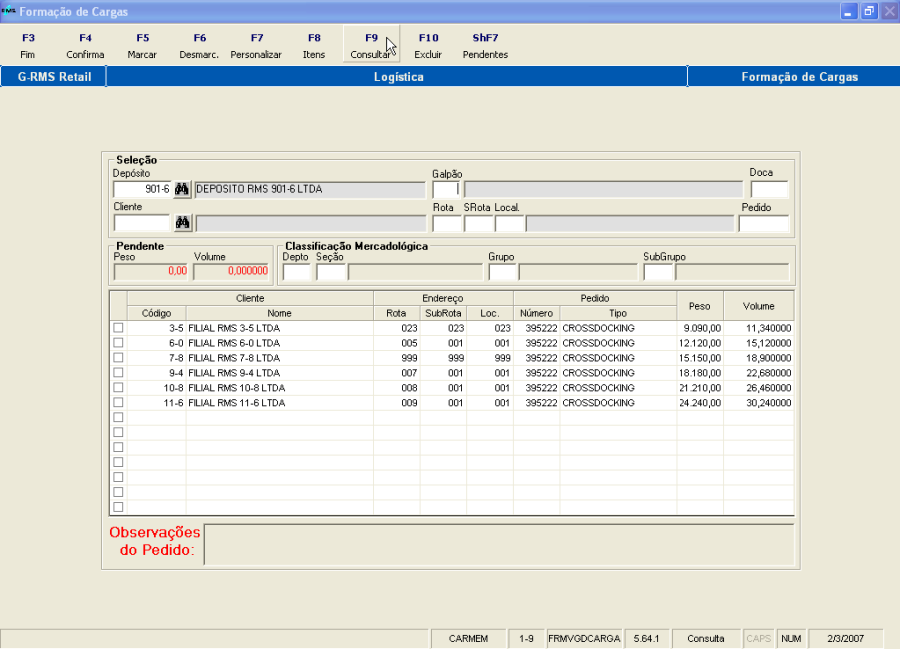Click the Doca input field
The height and width of the screenshot is (649, 900).
click(x=769, y=189)
